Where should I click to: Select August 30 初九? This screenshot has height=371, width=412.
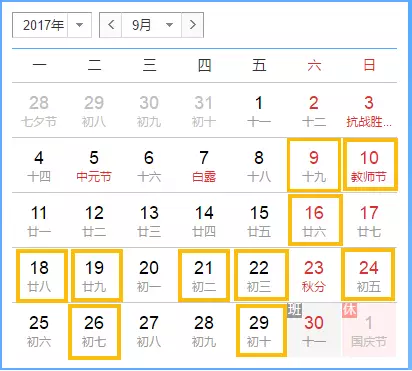(149, 110)
